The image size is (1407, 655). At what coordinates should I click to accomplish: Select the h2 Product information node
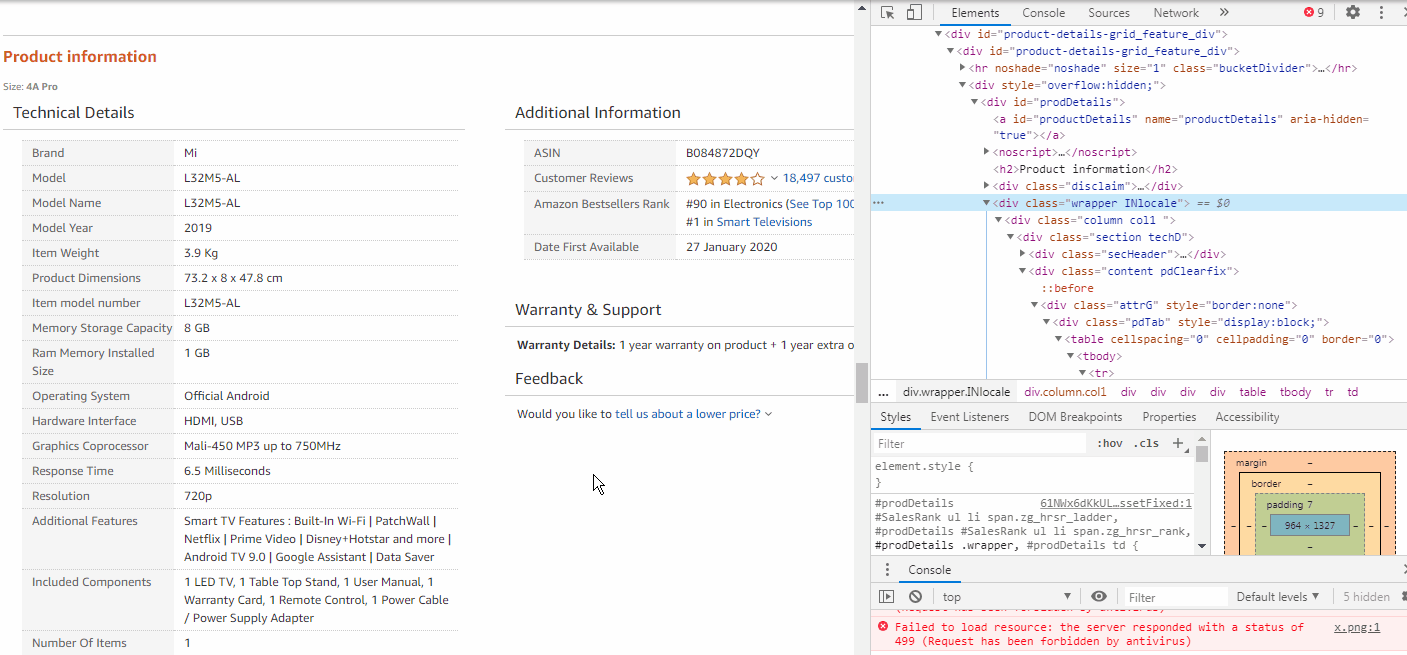(1085, 169)
